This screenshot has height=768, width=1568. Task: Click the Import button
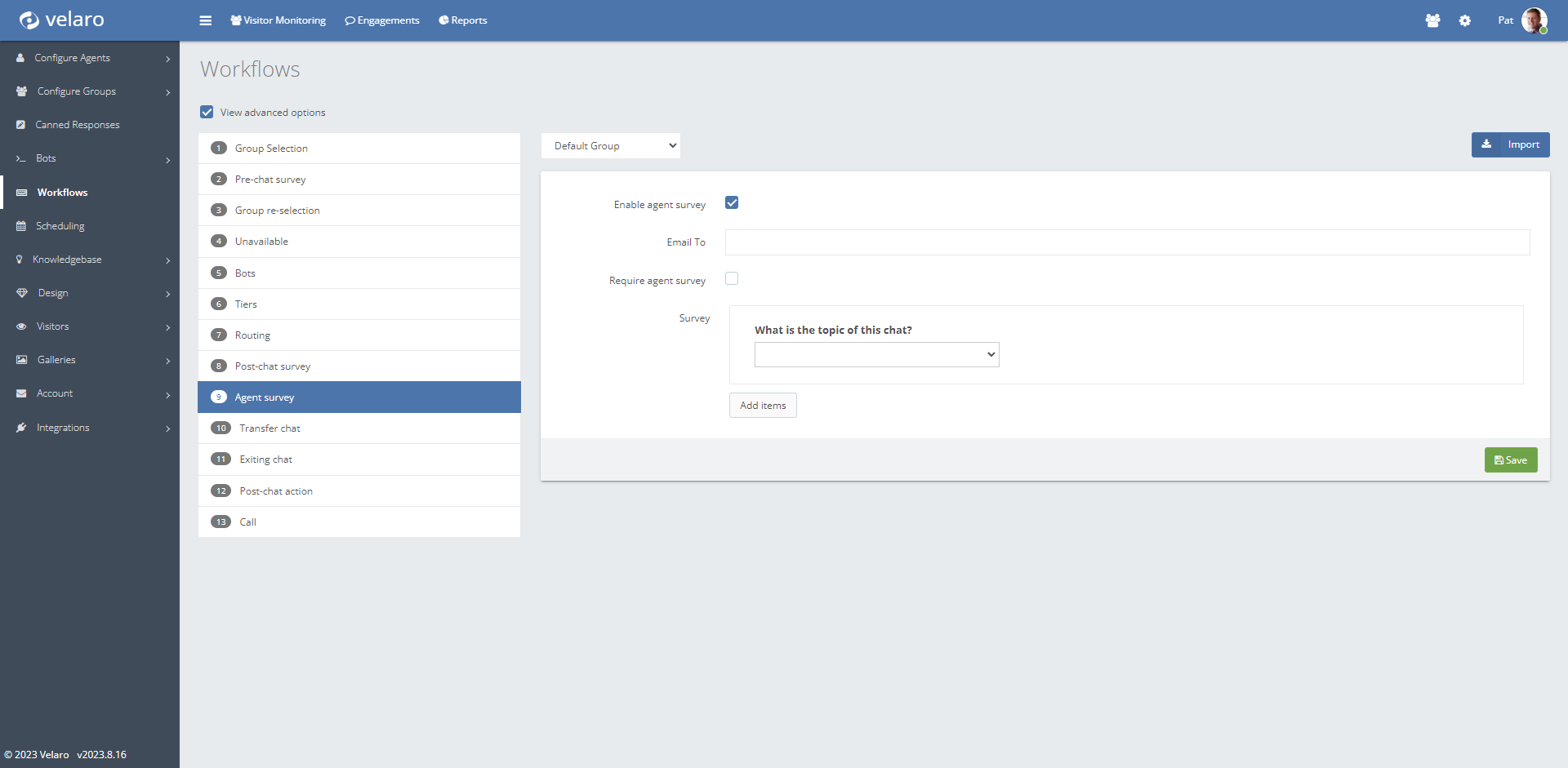pos(1510,144)
